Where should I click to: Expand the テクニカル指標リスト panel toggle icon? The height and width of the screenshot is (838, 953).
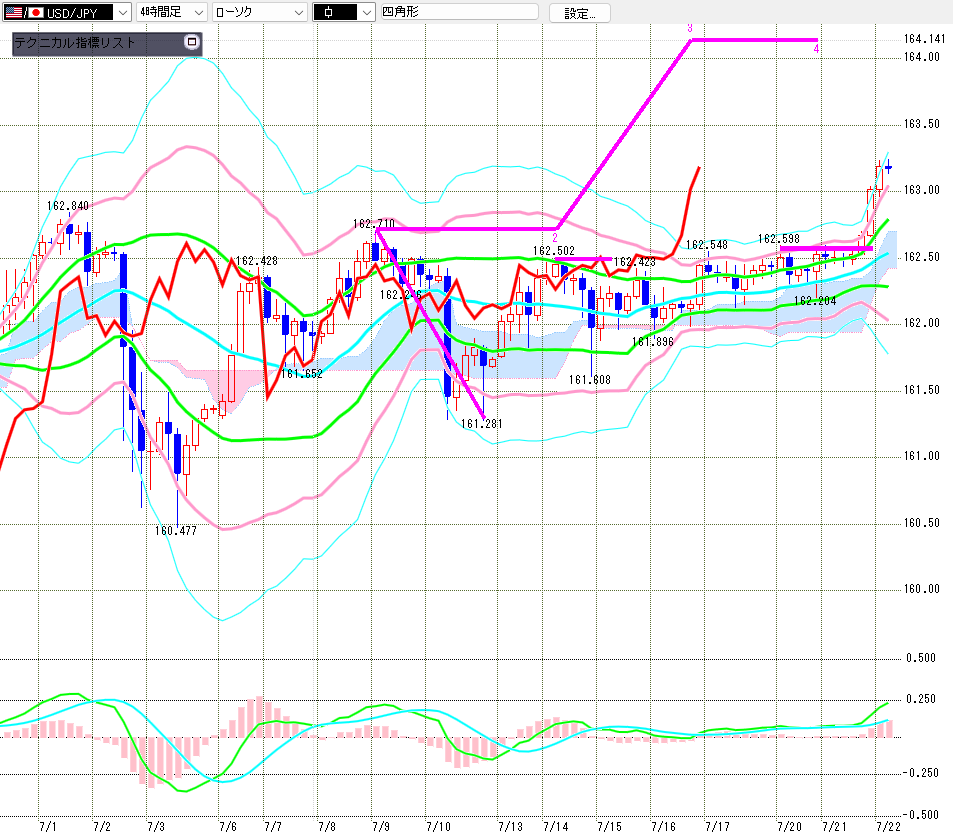click(x=192, y=42)
